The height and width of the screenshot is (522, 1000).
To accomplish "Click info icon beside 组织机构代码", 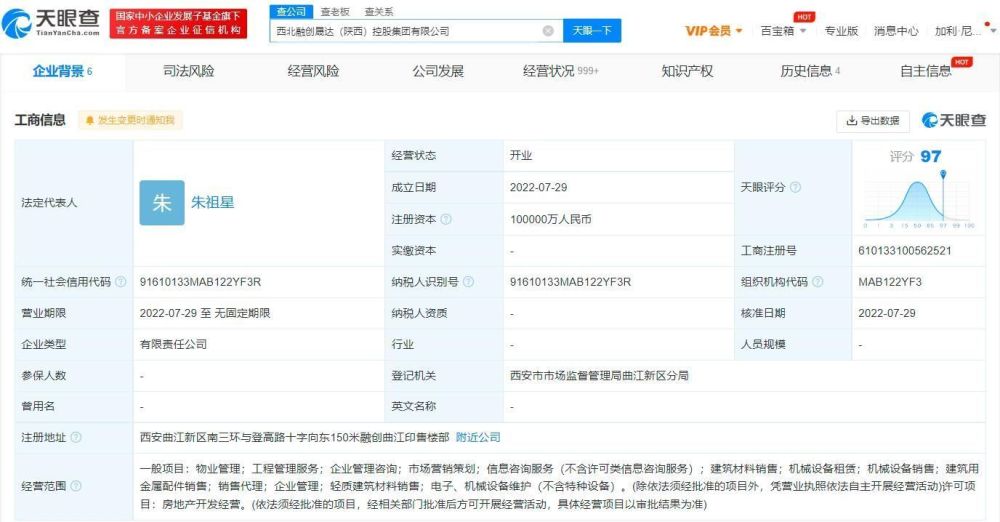I will point(818,281).
